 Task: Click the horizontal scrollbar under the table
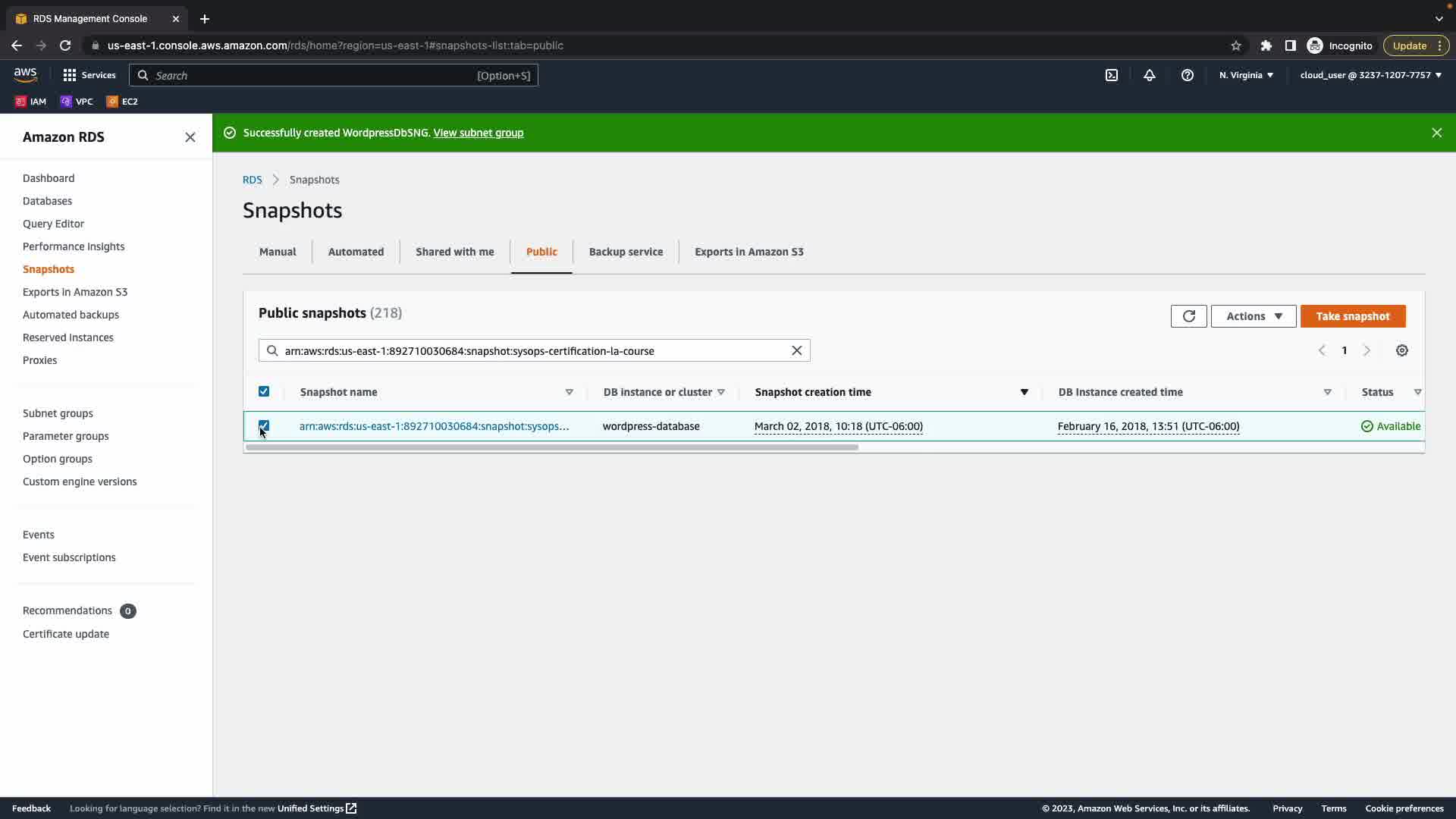[551, 447]
